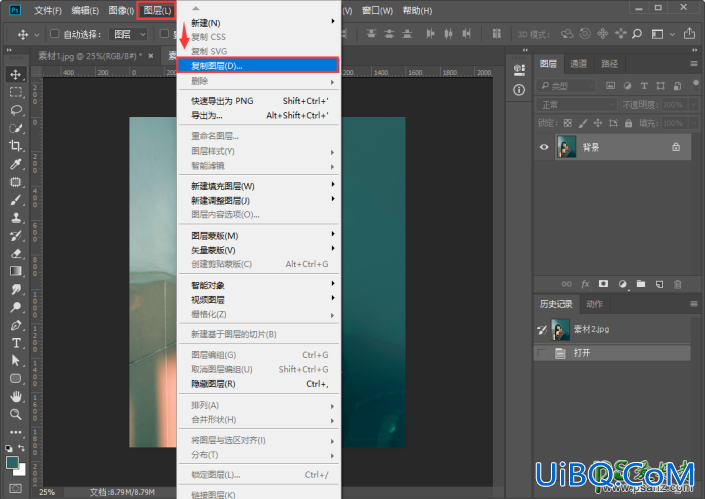
Task: Expand the 新建填充图层(W) submenu
Action: coord(259,186)
